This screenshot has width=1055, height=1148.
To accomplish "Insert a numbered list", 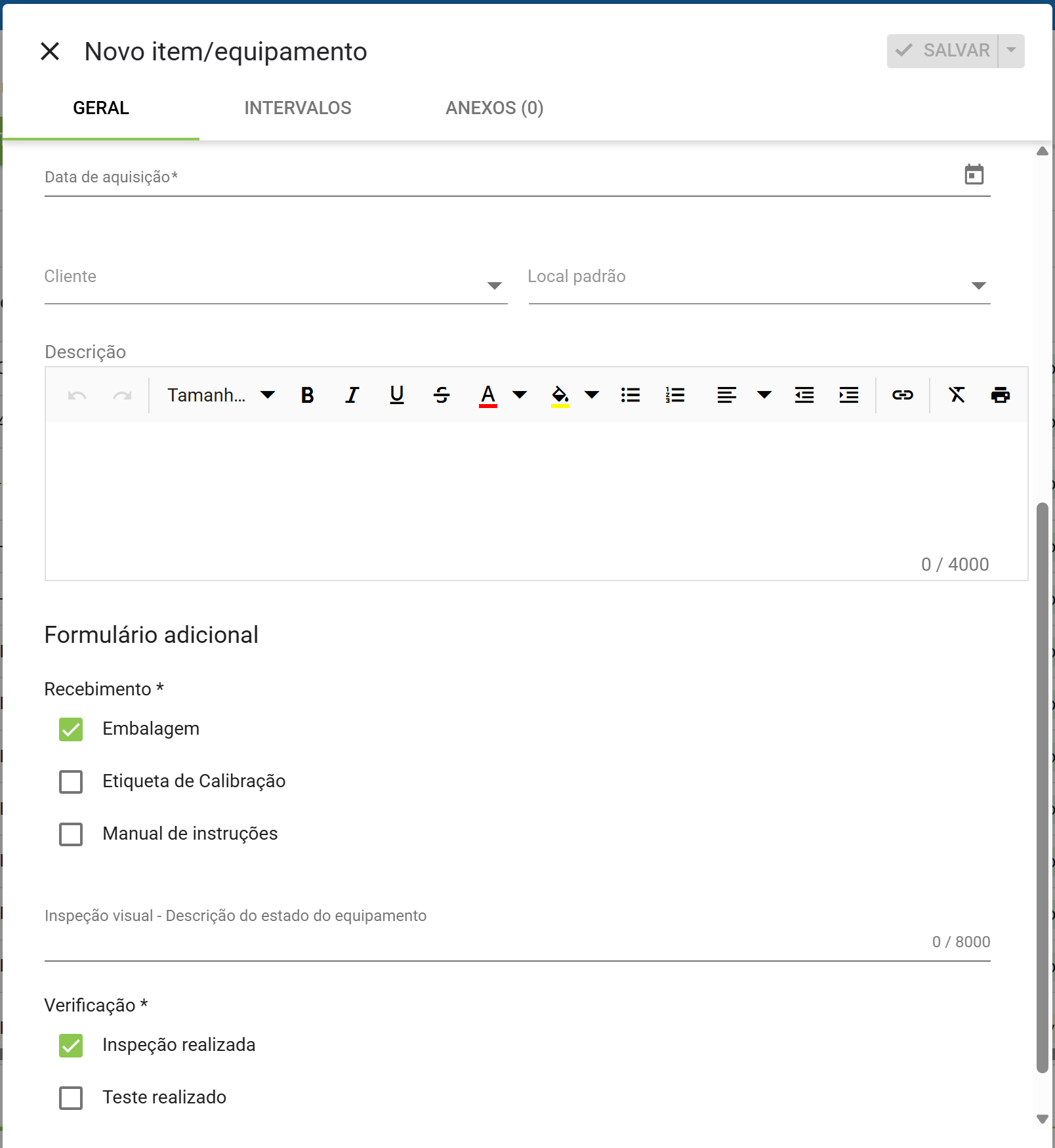I will click(675, 395).
